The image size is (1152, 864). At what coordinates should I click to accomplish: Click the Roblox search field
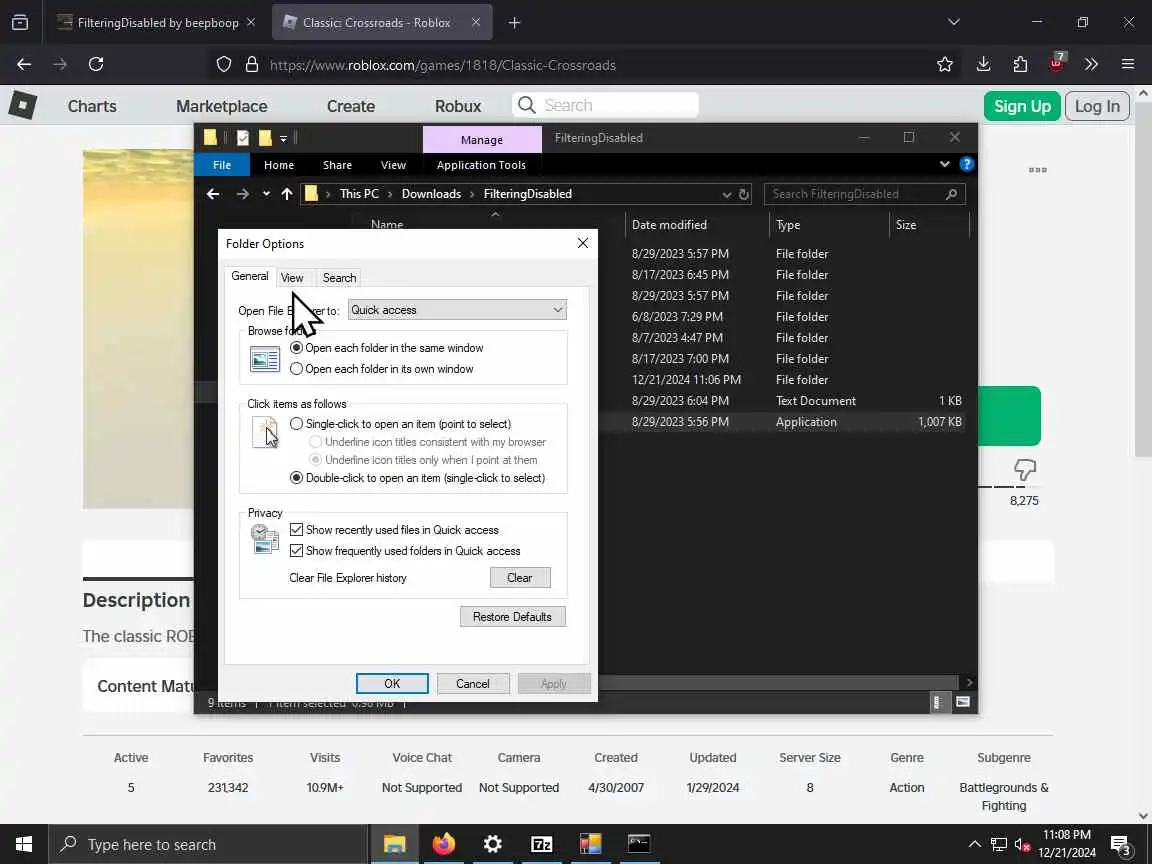[605, 105]
